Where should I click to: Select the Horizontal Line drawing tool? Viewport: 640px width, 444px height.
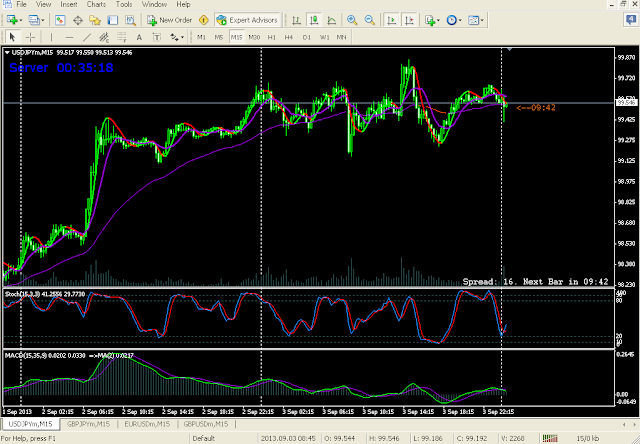pos(69,37)
